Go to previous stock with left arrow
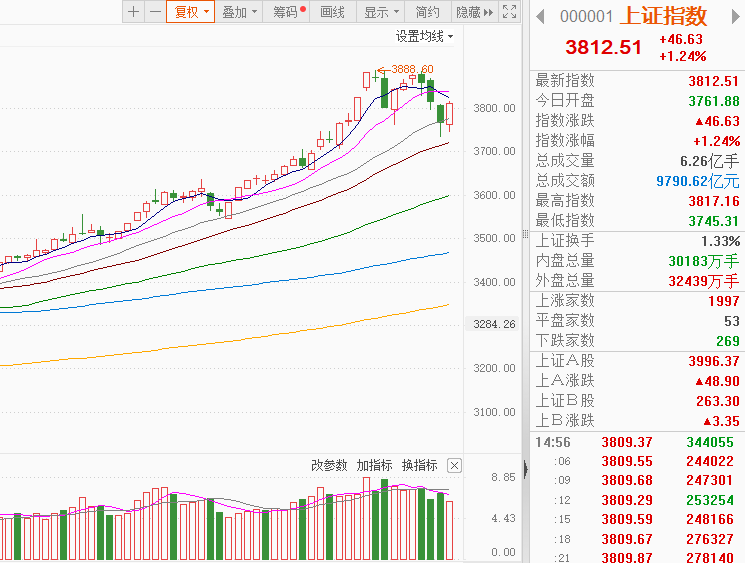This screenshot has height=563, width=745. pos(540,17)
